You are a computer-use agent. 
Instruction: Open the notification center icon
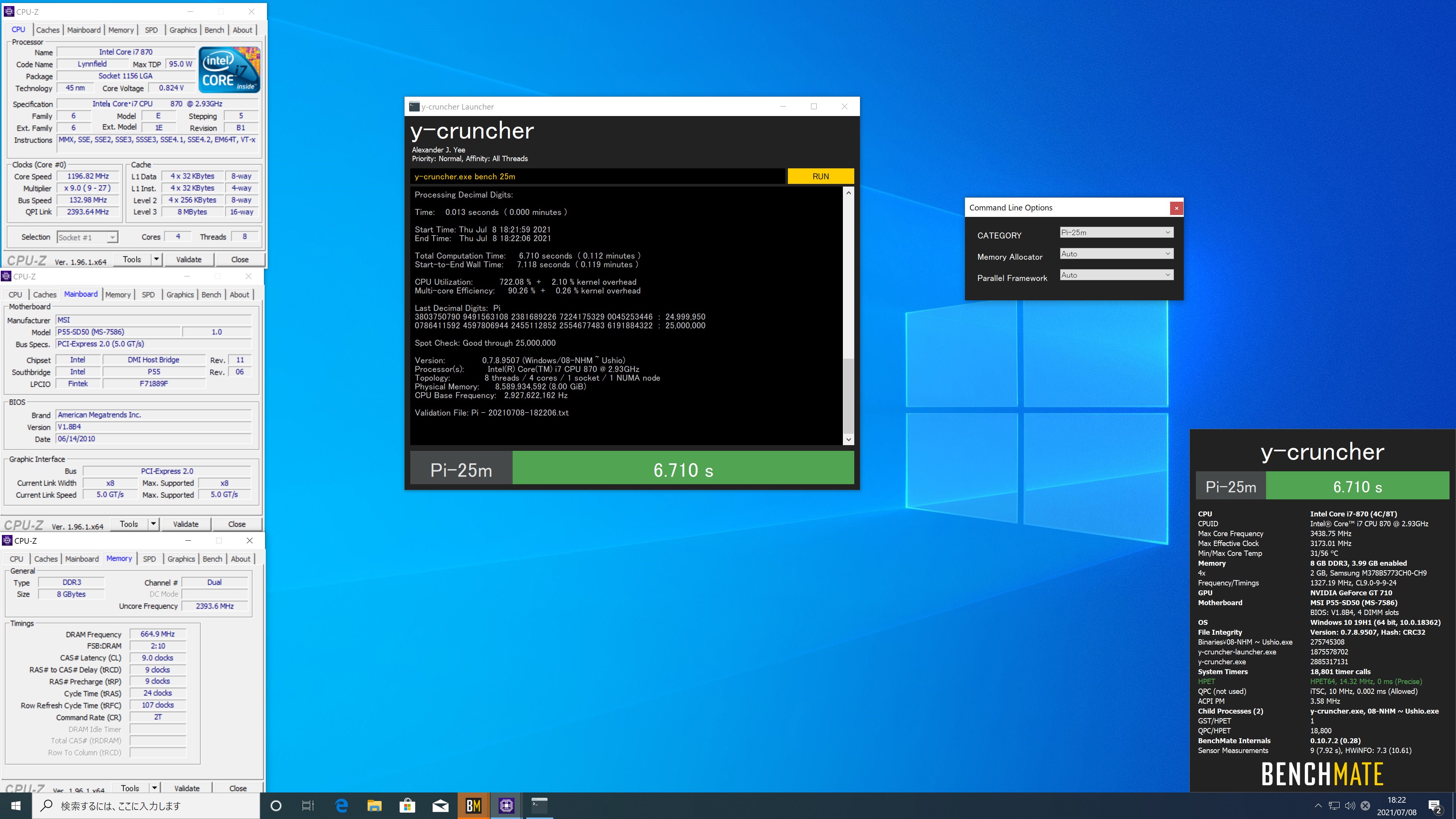coord(1434,806)
